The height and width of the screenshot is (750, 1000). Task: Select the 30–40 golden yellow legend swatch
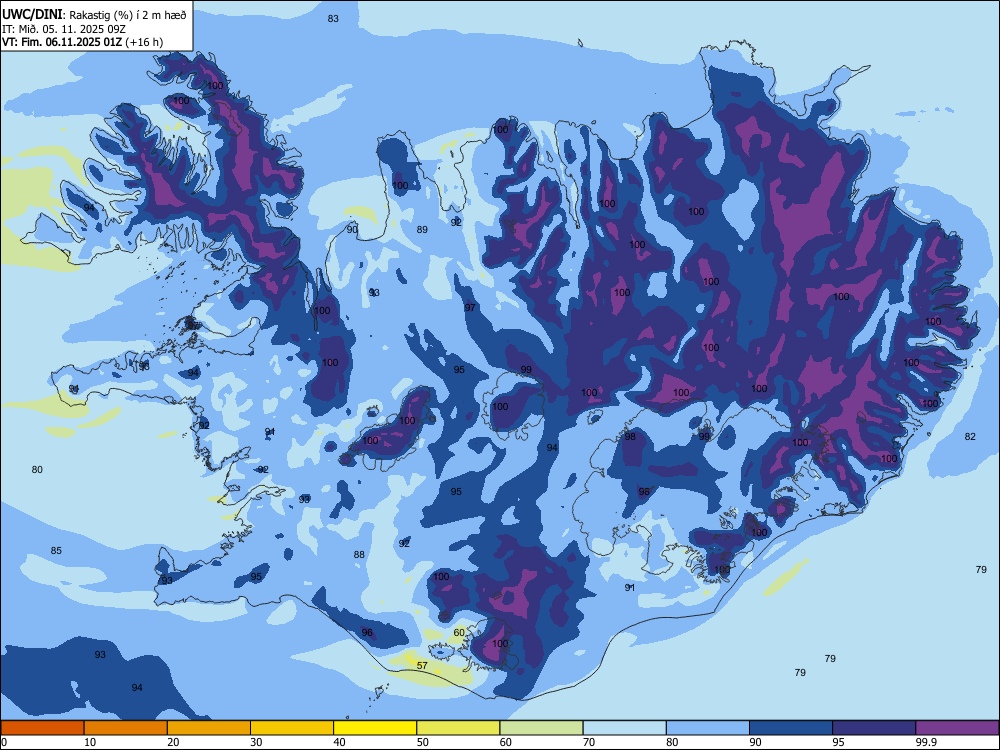(292, 728)
